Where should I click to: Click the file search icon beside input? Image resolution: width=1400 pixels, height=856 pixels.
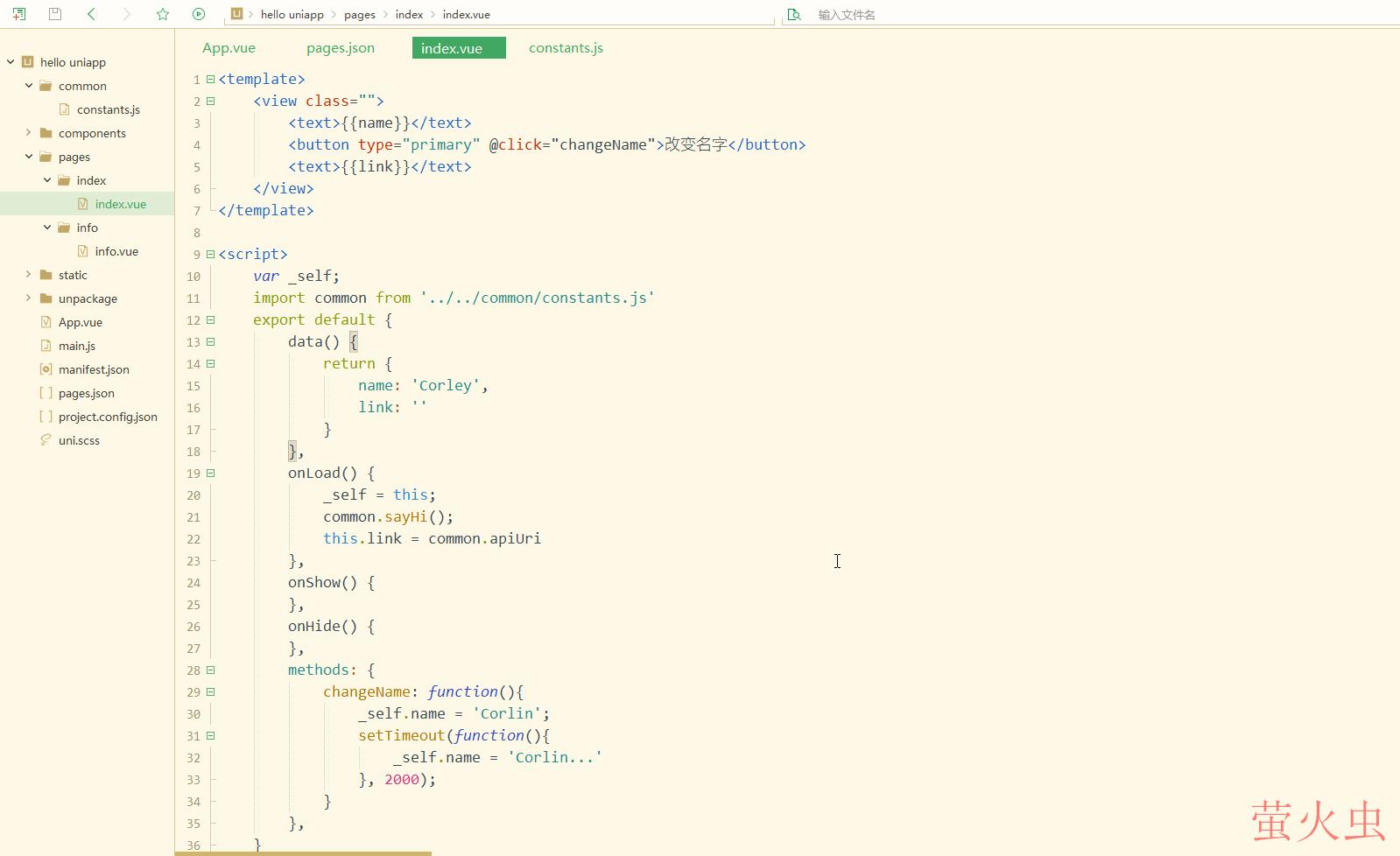[x=794, y=14]
